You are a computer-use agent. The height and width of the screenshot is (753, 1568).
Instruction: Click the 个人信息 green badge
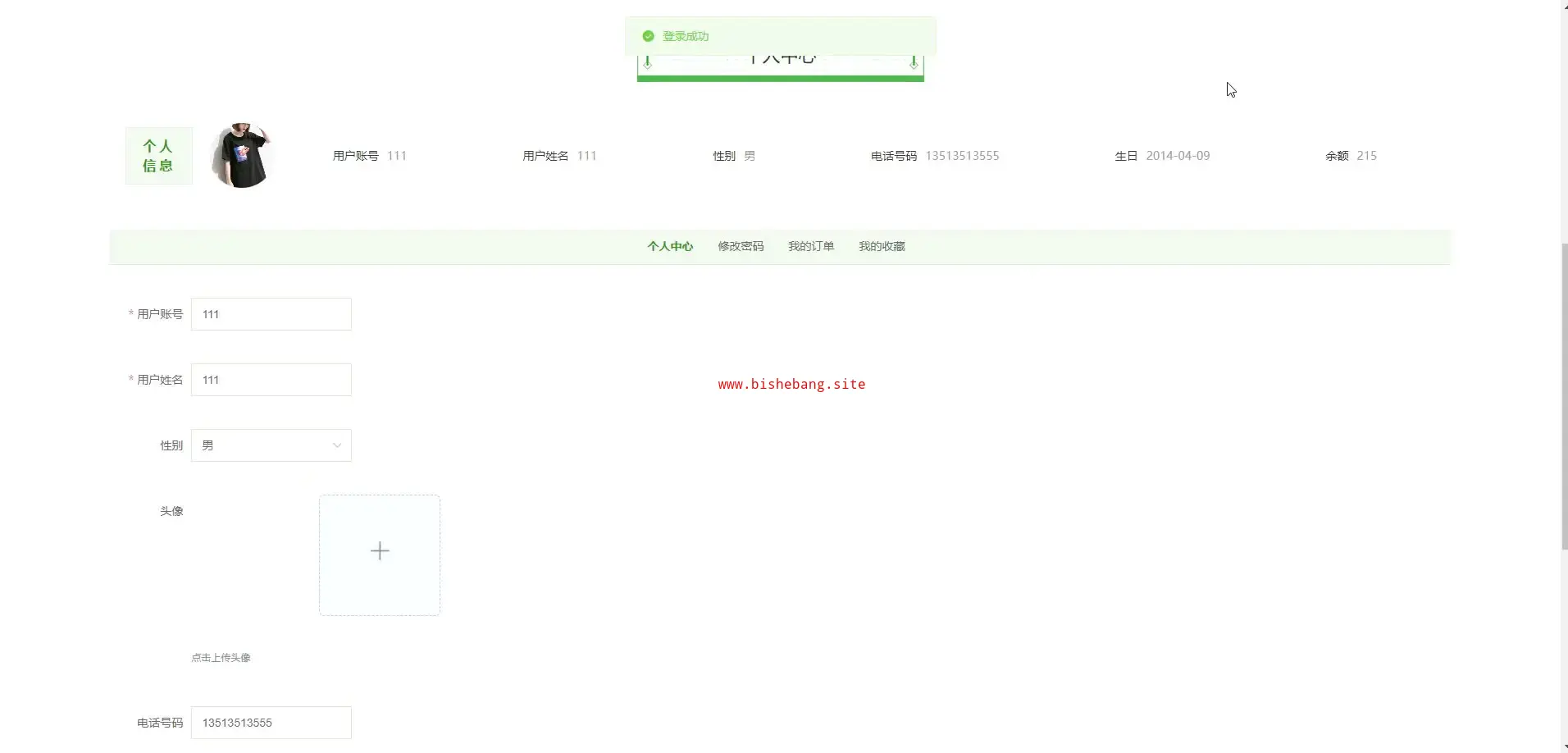coord(158,156)
